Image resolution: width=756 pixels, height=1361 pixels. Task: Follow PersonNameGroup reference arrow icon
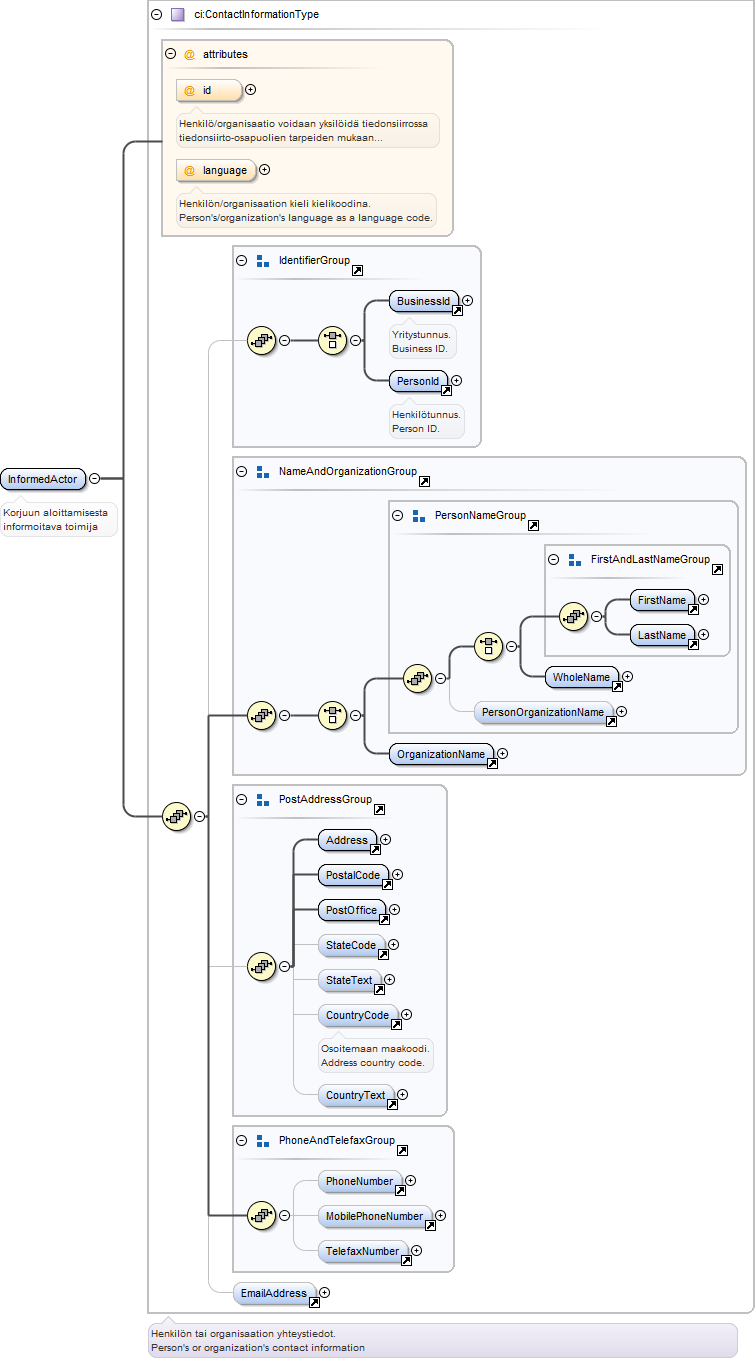point(533,525)
